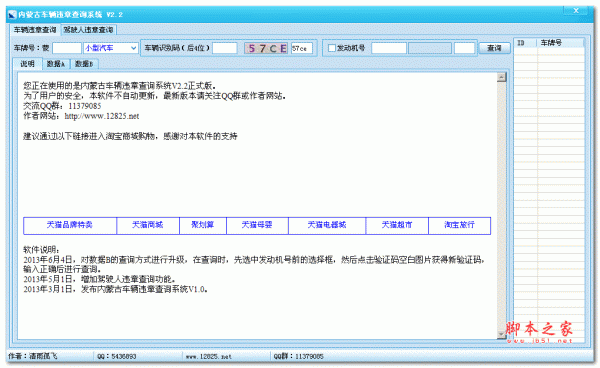Viewport: 600px width, 368px height.
Task: Open the 天猫商城 link
Action: tap(148, 225)
